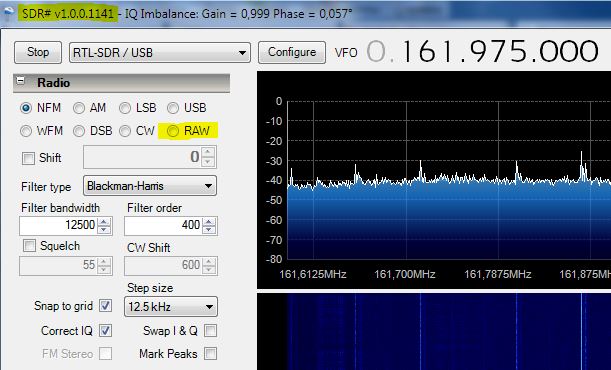611x370 pixels.
Task: Uncheck Correct IQ option
Action: (x=105, y=331)
